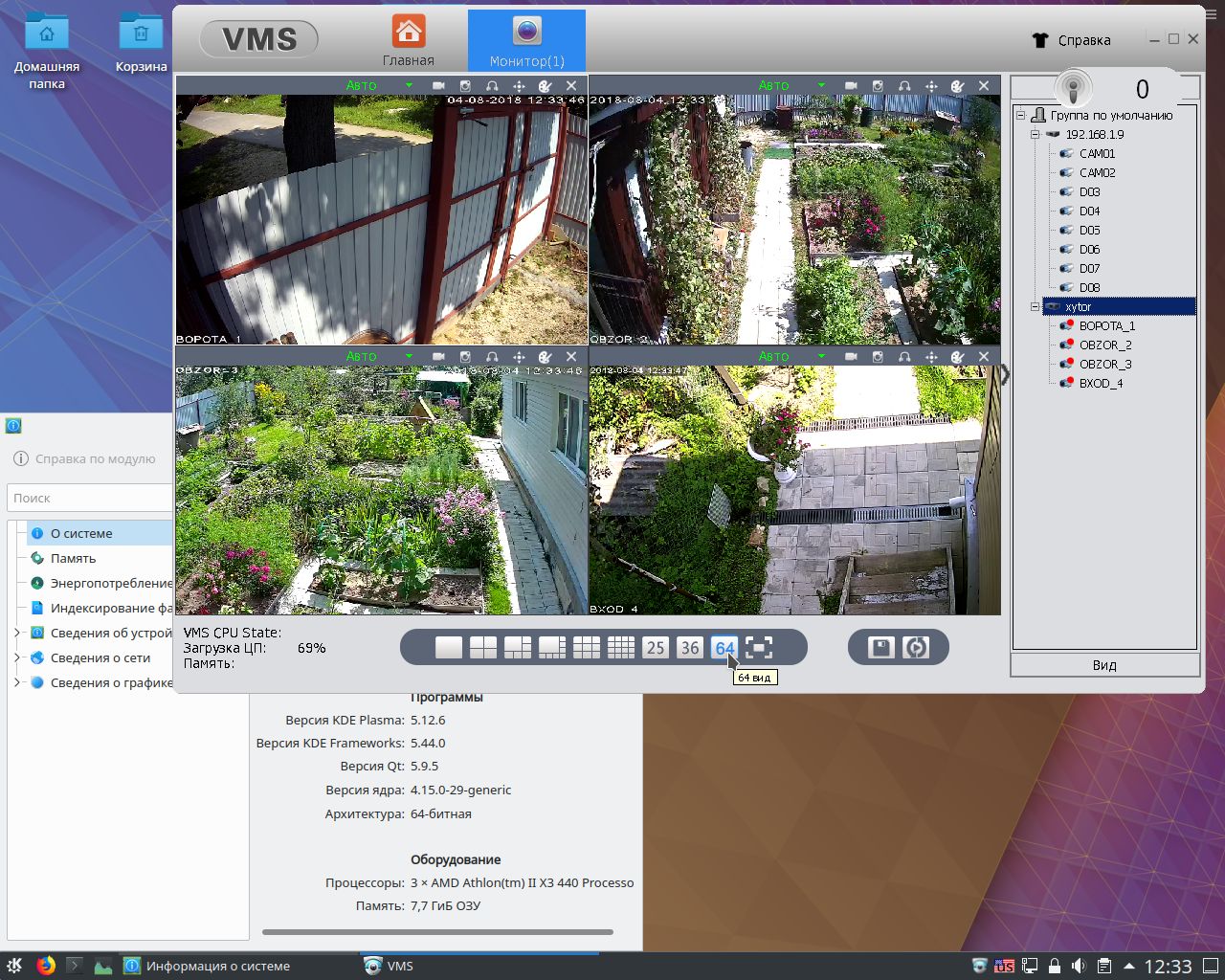
Task: Select the four-view grid layout
Action: (x=483, y=648)
